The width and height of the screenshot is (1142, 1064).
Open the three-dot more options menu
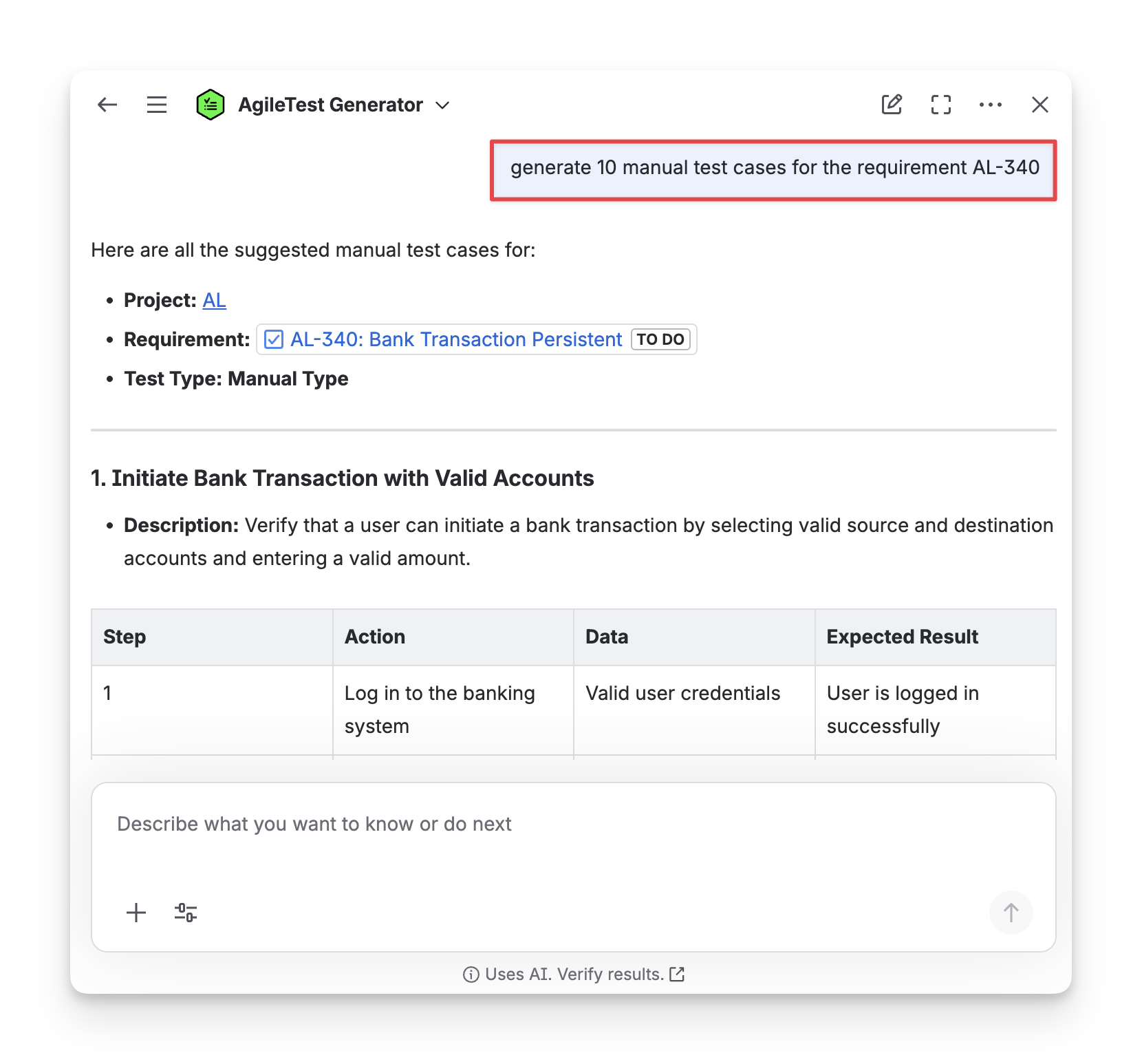point(991,105)
